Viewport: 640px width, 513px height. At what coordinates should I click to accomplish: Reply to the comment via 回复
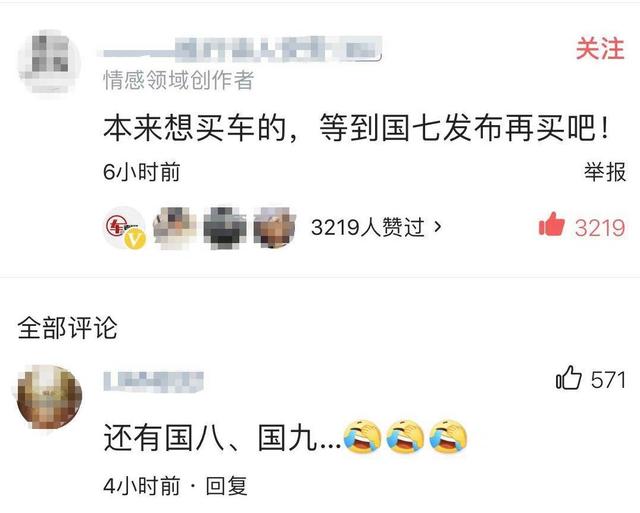pyautogui.click(x=227, y=486)
